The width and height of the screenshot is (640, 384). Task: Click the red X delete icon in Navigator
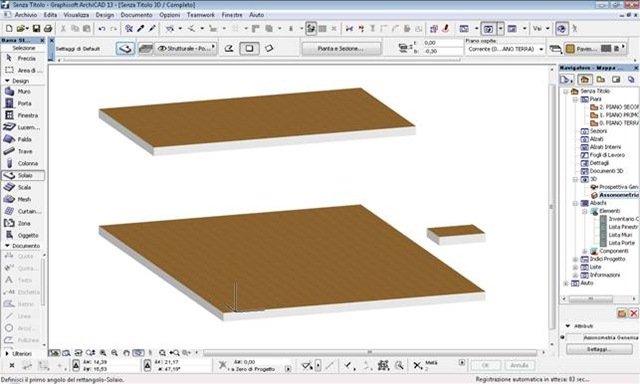click(x=633, y=313)
